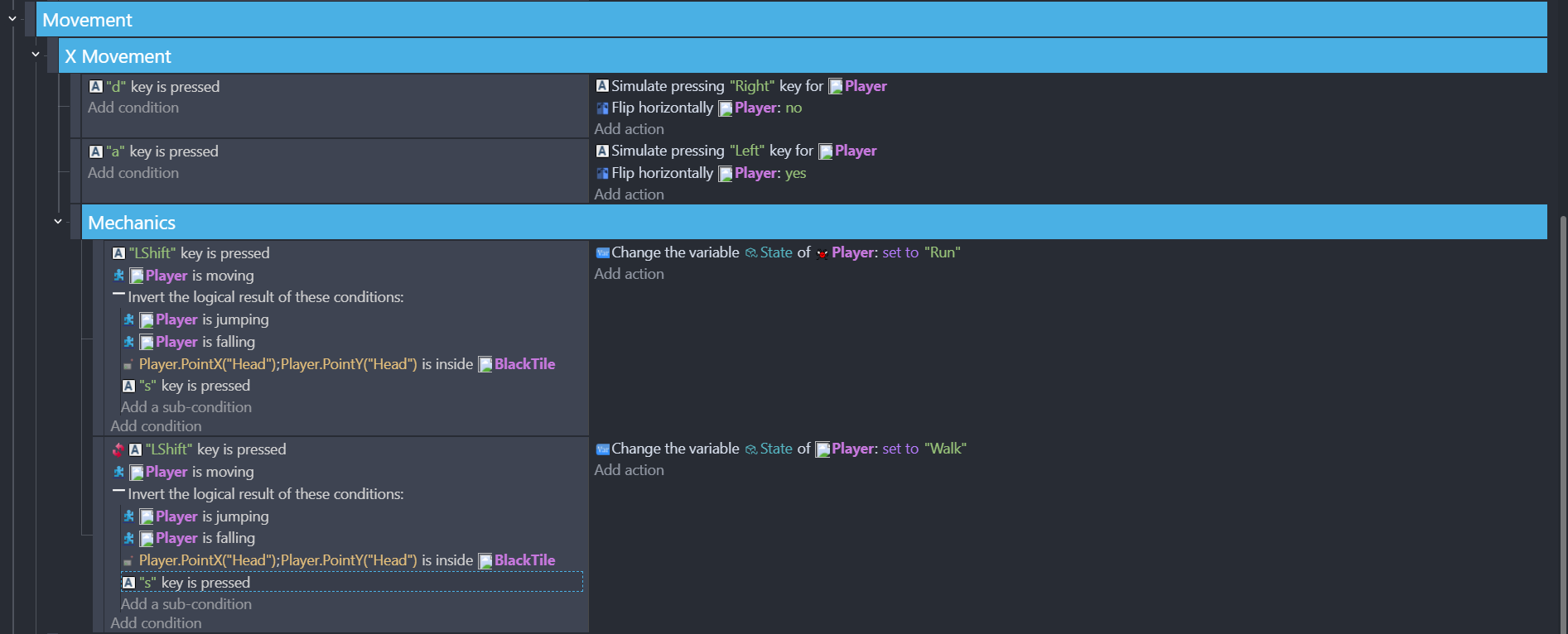Viewport: 1568px width, 634px height.
Task: Click Player object icon in set to "Walk" action
Action: 823,449
